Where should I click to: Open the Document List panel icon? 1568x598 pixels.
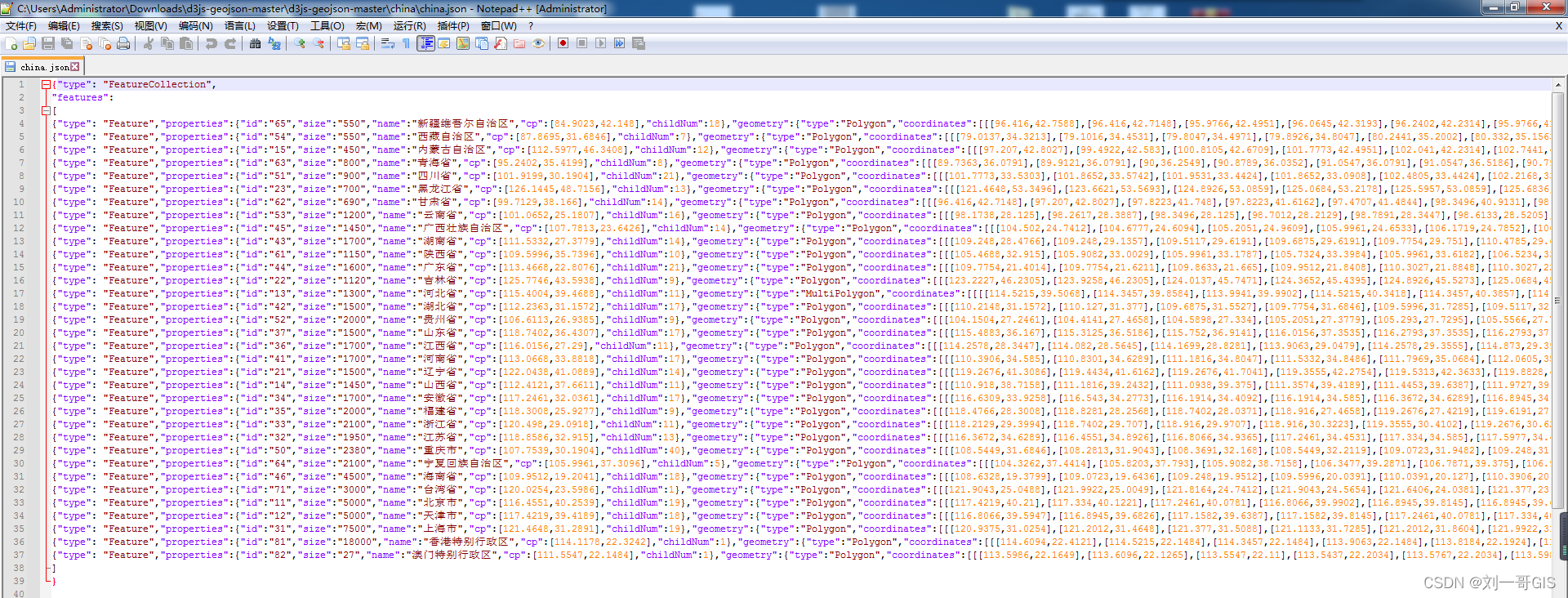482,43
